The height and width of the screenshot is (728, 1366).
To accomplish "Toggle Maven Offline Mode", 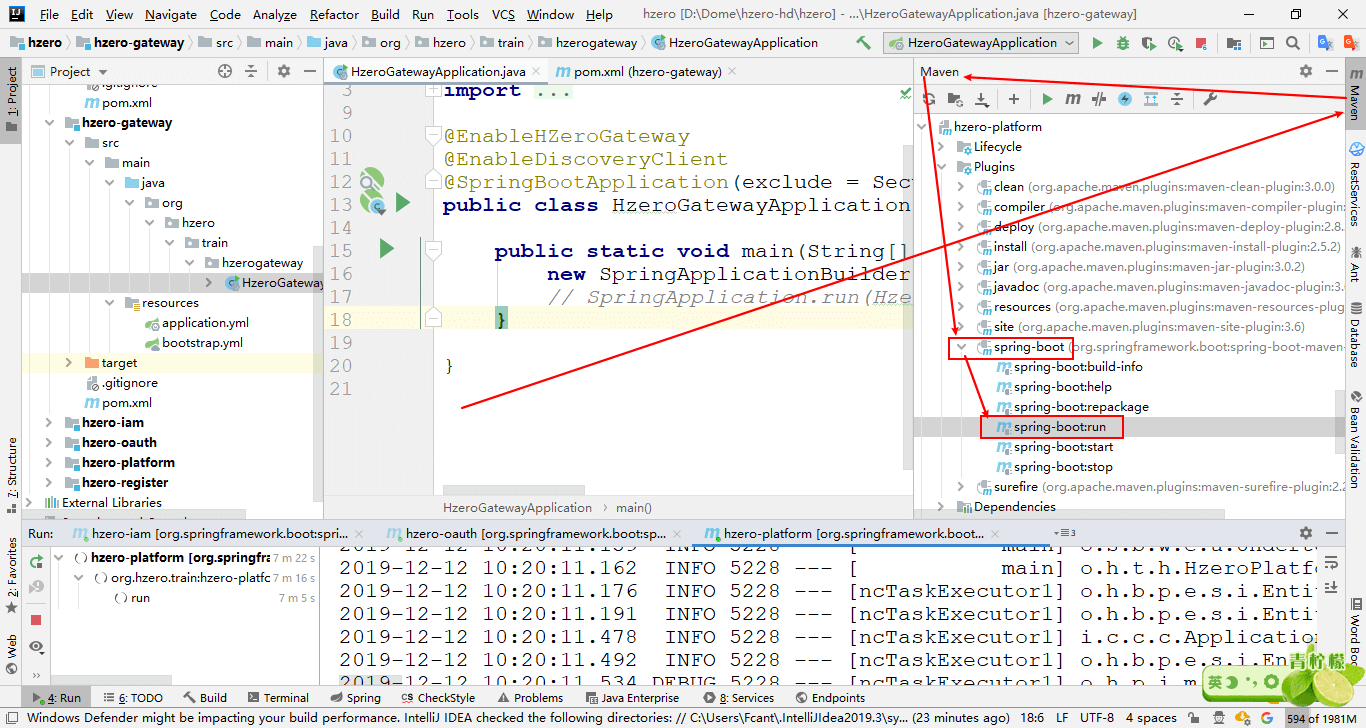I will 1099,99.
